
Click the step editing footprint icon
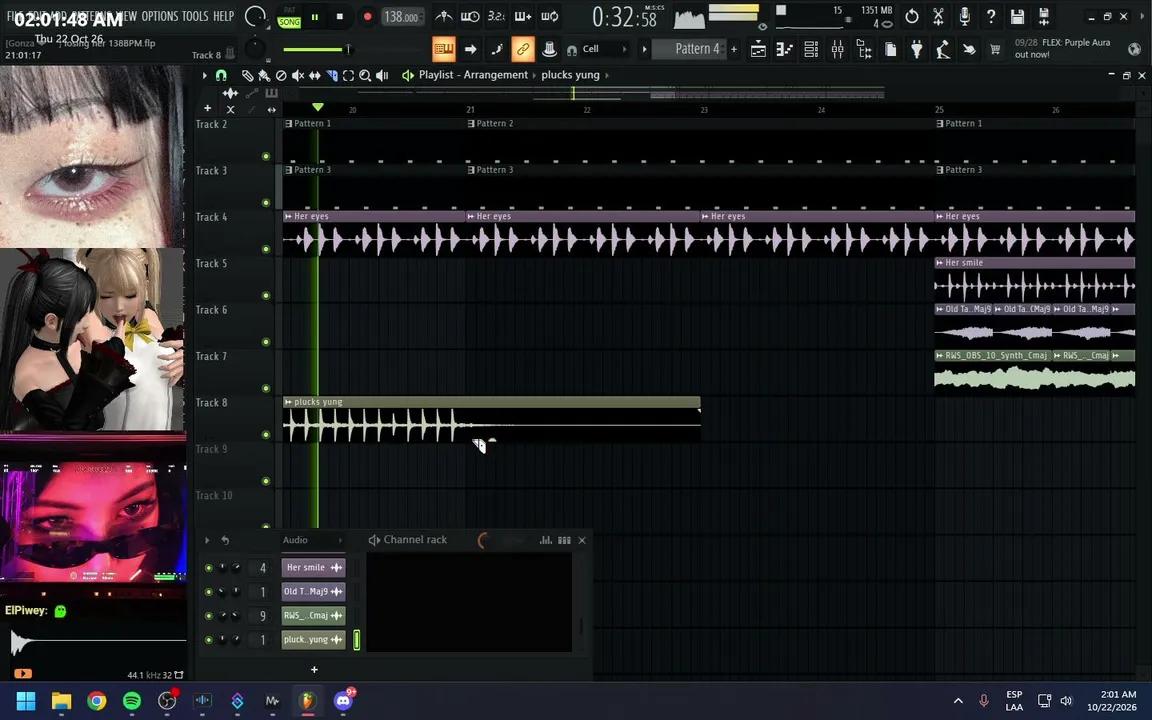point(497,49)
